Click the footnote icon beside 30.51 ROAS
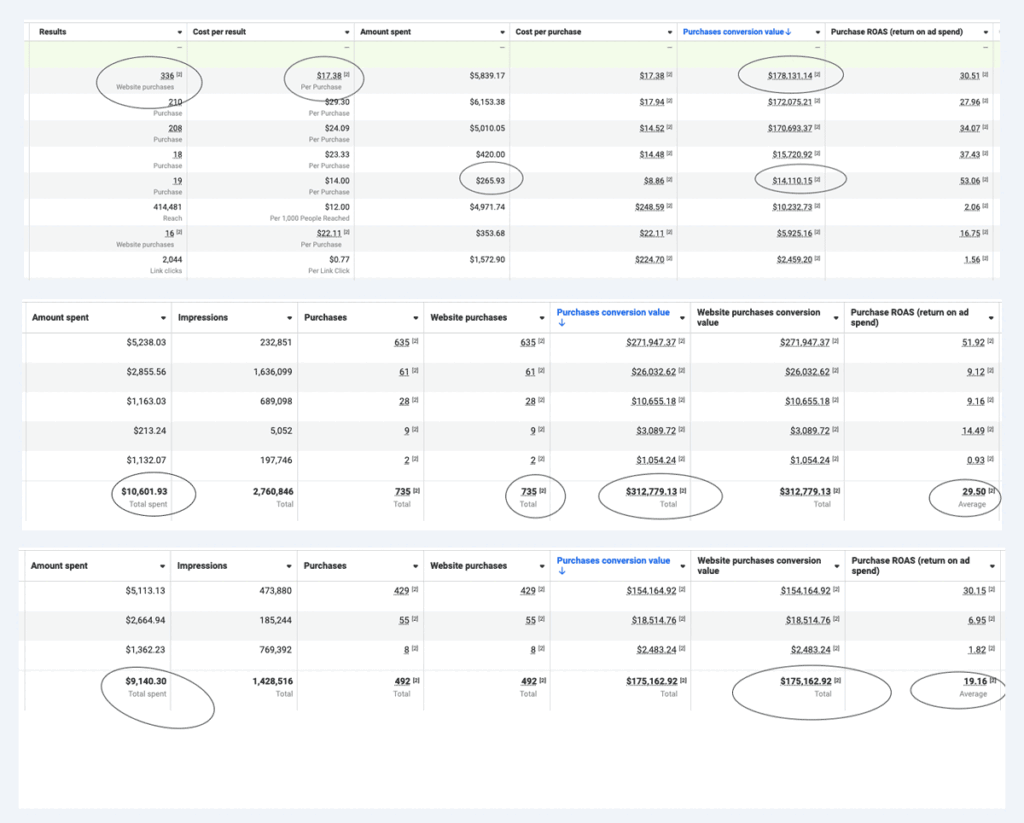 (986, 76)
